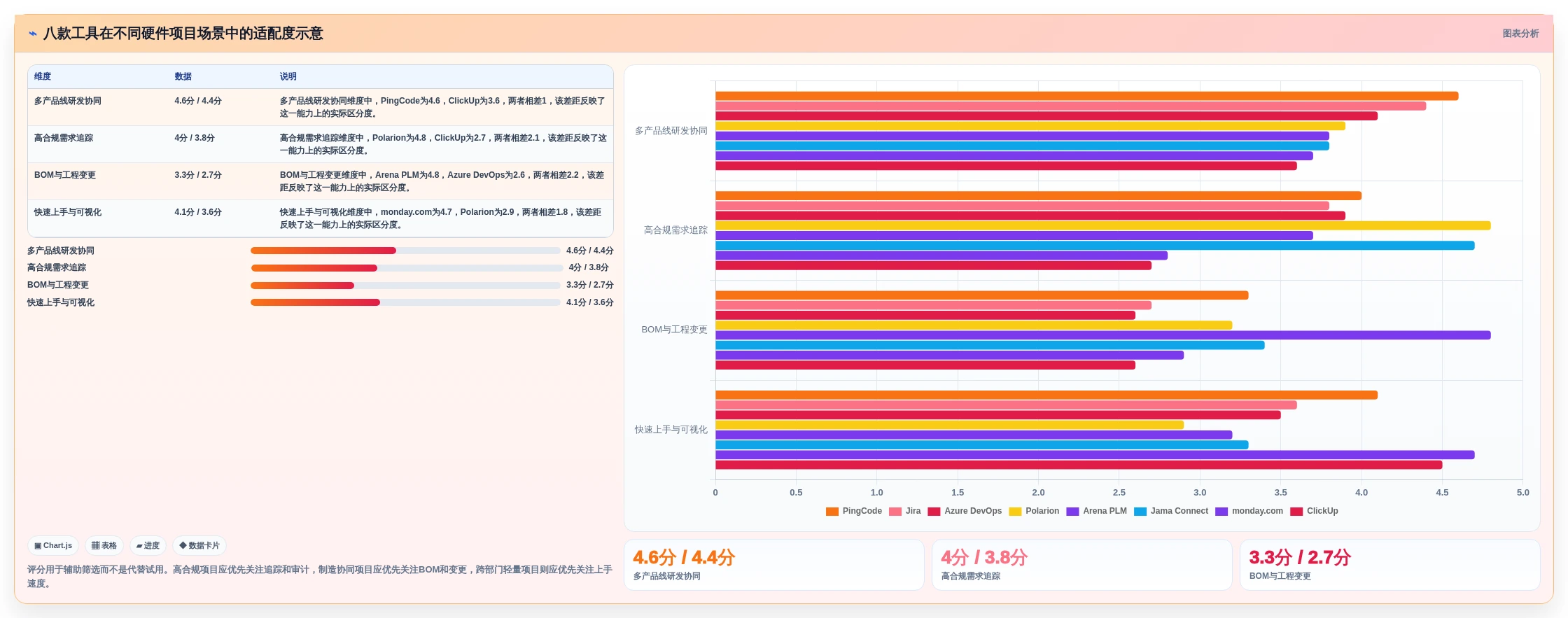
Task: Select the 进度 tag chip
Action: [x=148, y=546]
